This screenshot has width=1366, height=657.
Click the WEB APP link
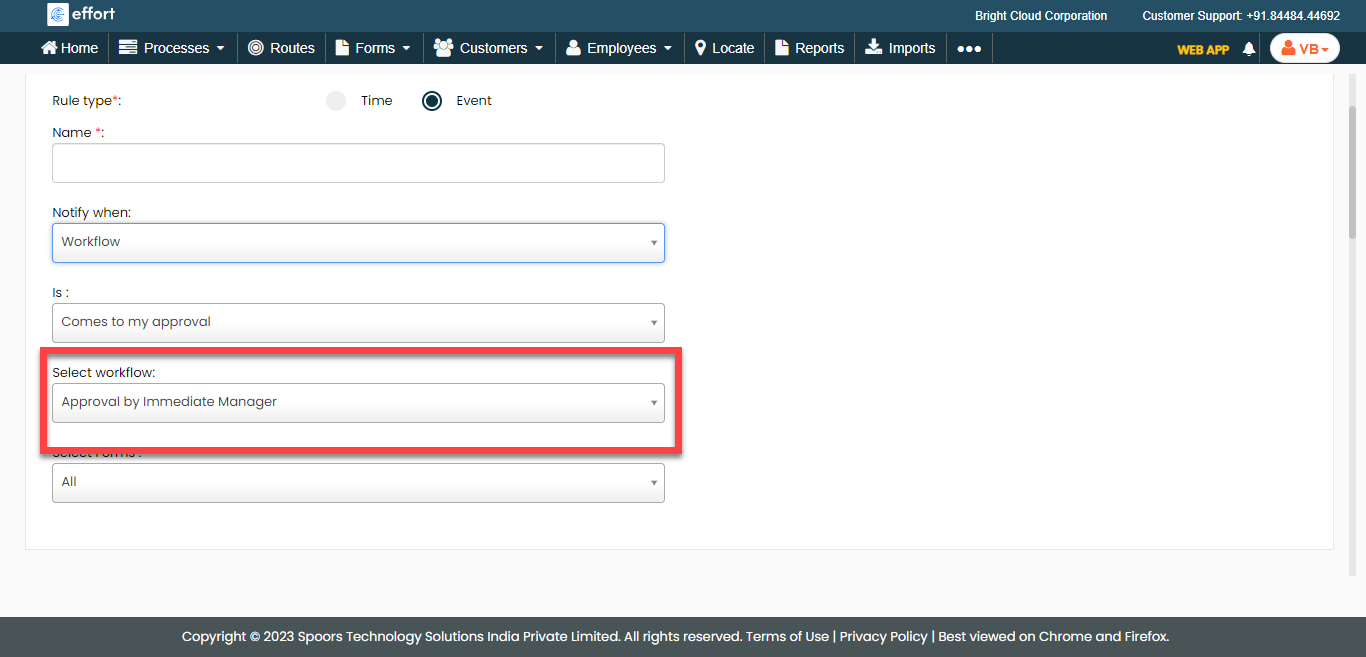click(1202, 49)
